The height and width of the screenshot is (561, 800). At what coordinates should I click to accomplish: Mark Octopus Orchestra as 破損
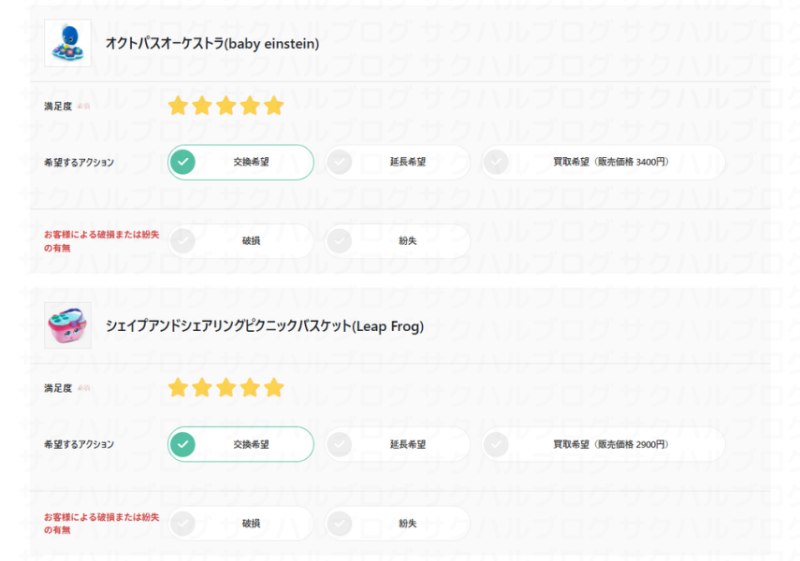pos(240,241)
